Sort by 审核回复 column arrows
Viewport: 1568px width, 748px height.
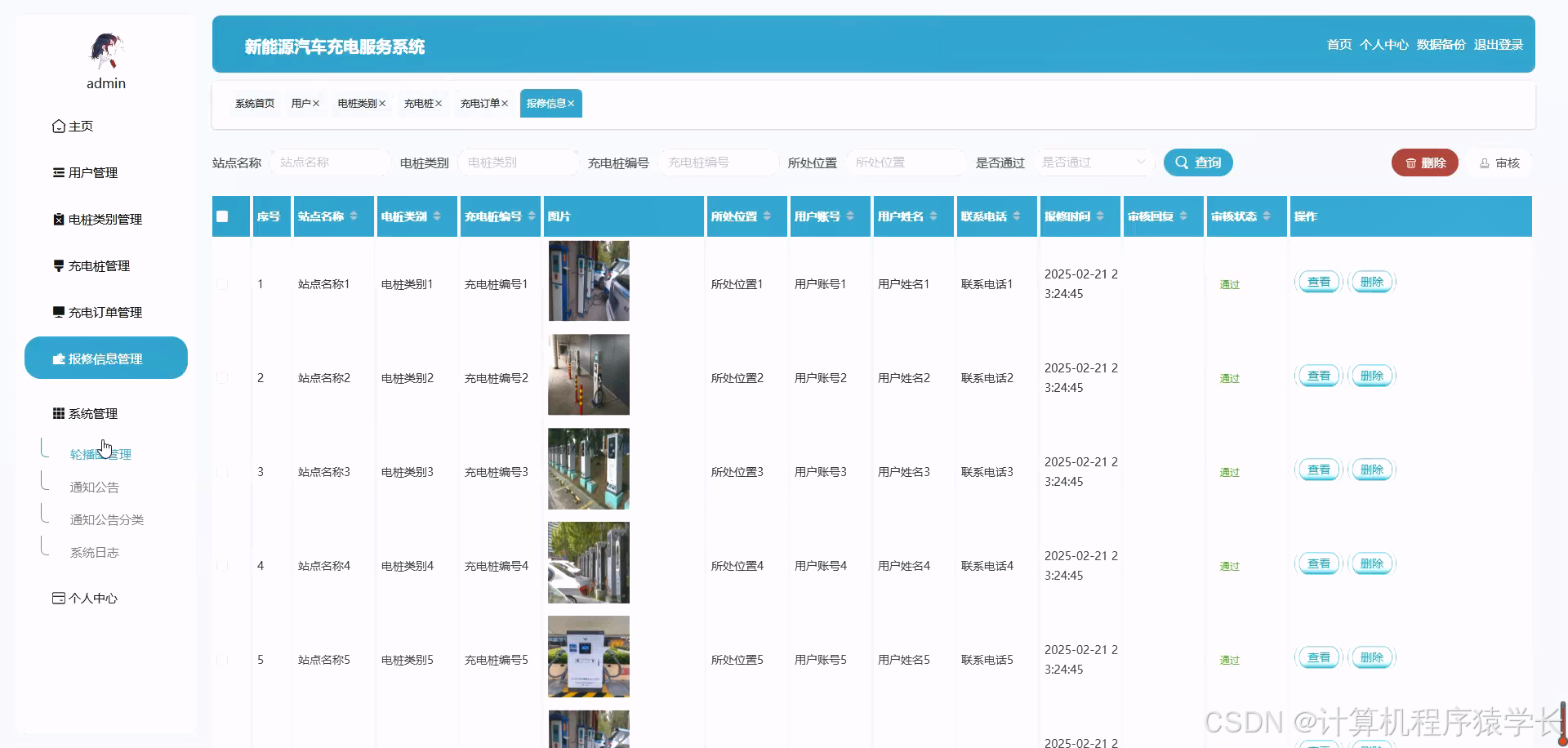point(1183,216)
